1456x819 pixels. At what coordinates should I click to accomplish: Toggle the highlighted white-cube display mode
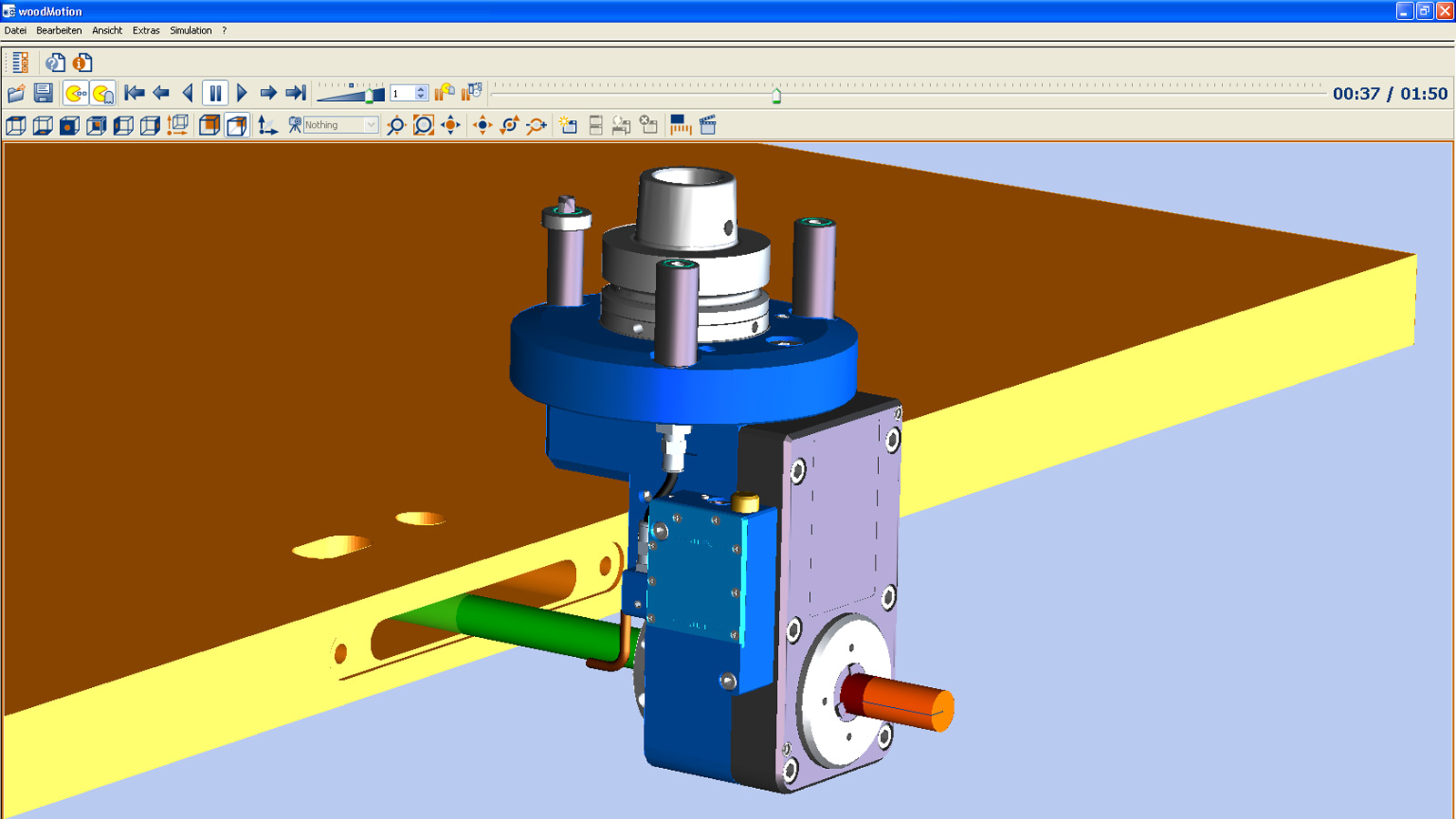237,125
